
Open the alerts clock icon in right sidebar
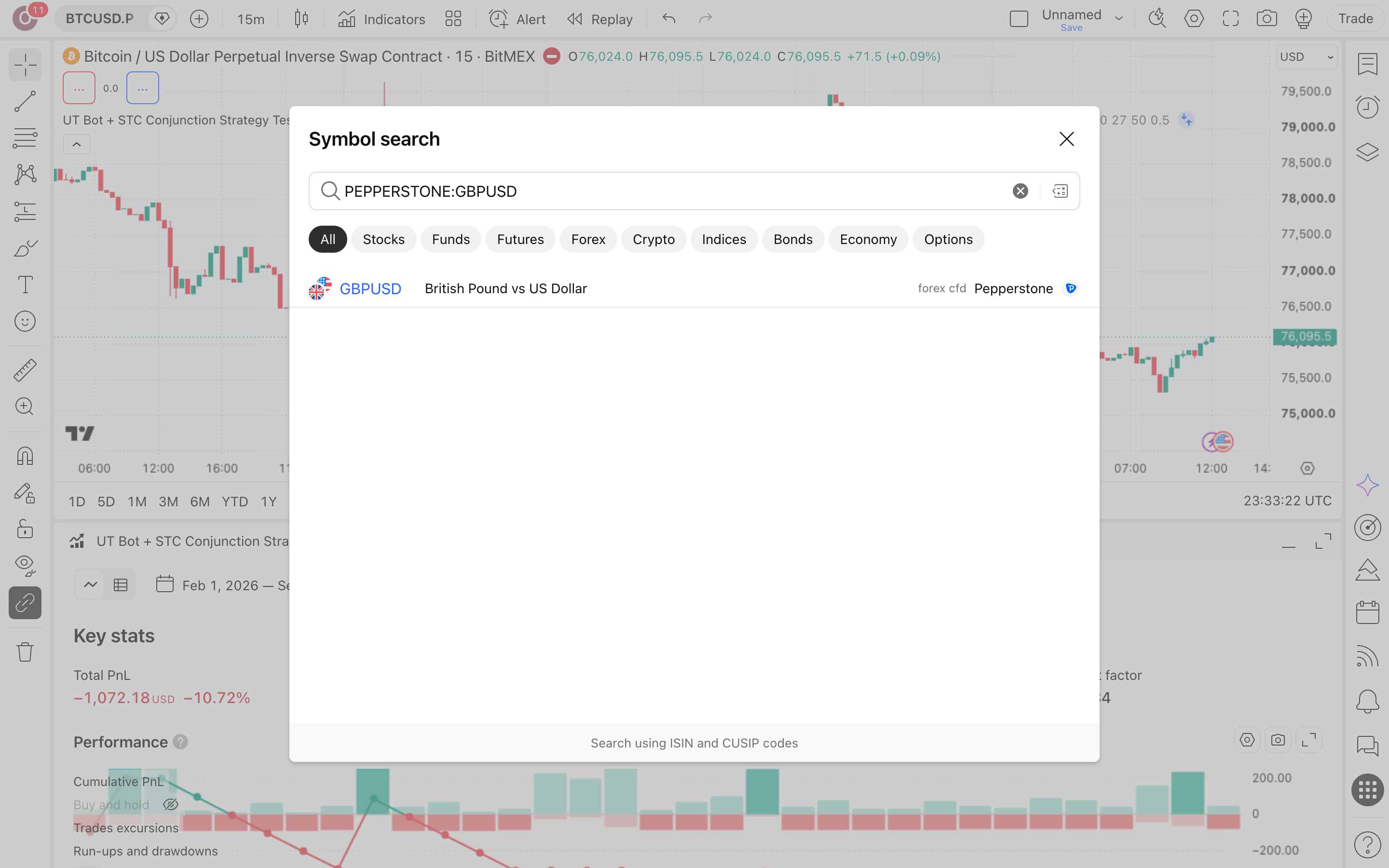[x=1367, y=107]
